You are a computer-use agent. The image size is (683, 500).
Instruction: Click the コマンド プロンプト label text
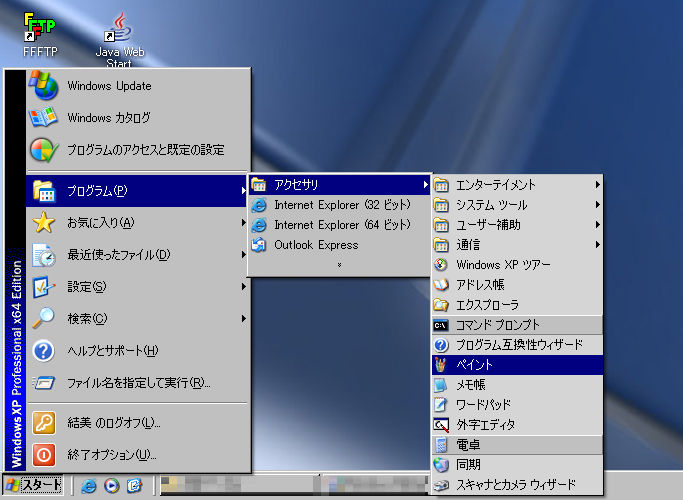pyautogui.click(x=497, y=325)
